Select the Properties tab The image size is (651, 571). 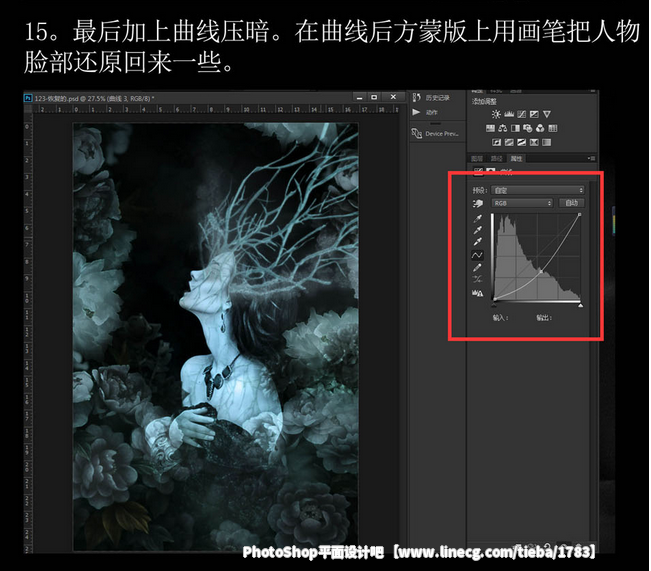[x=516, y=159]
